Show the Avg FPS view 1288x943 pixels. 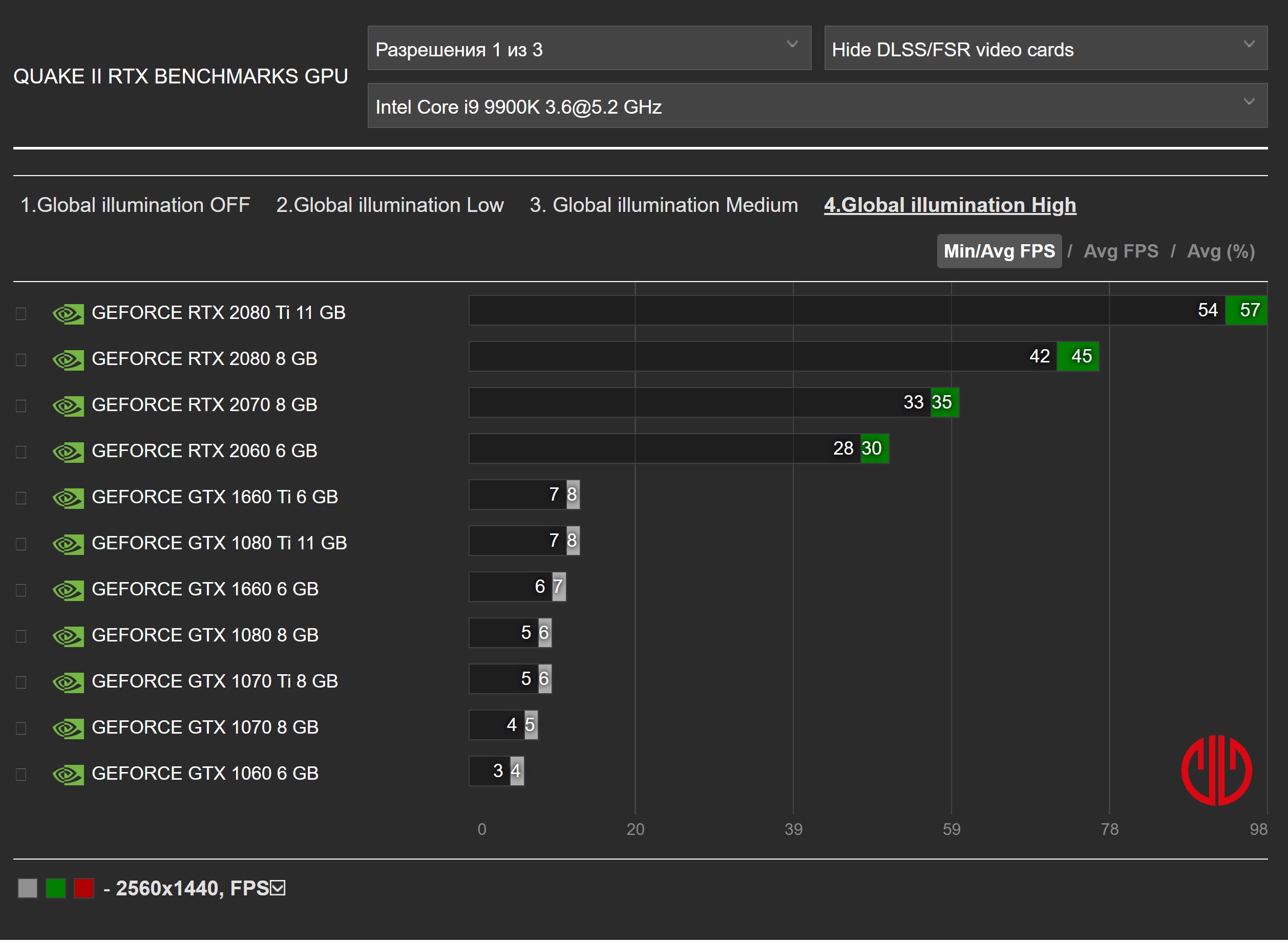pyautogui.click(x=1121, y=251)
